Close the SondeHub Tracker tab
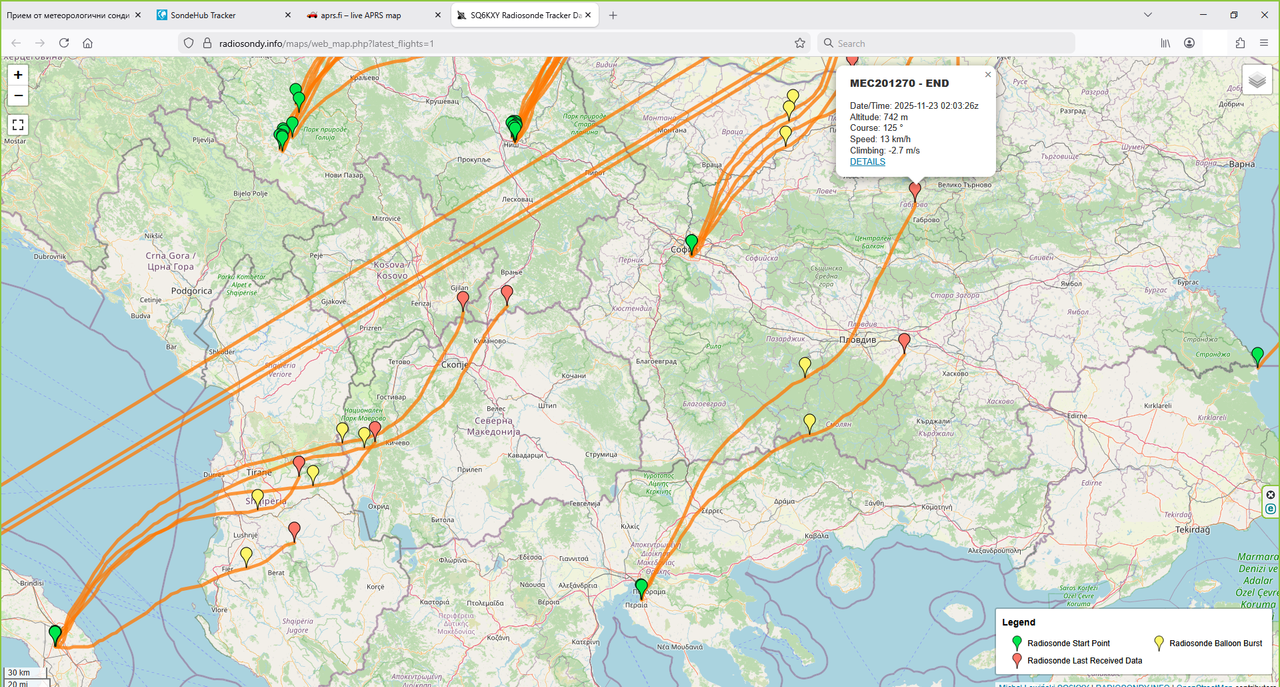This screenshot has width=1280, height=687. pyautogui.click(x=288, y=15)
